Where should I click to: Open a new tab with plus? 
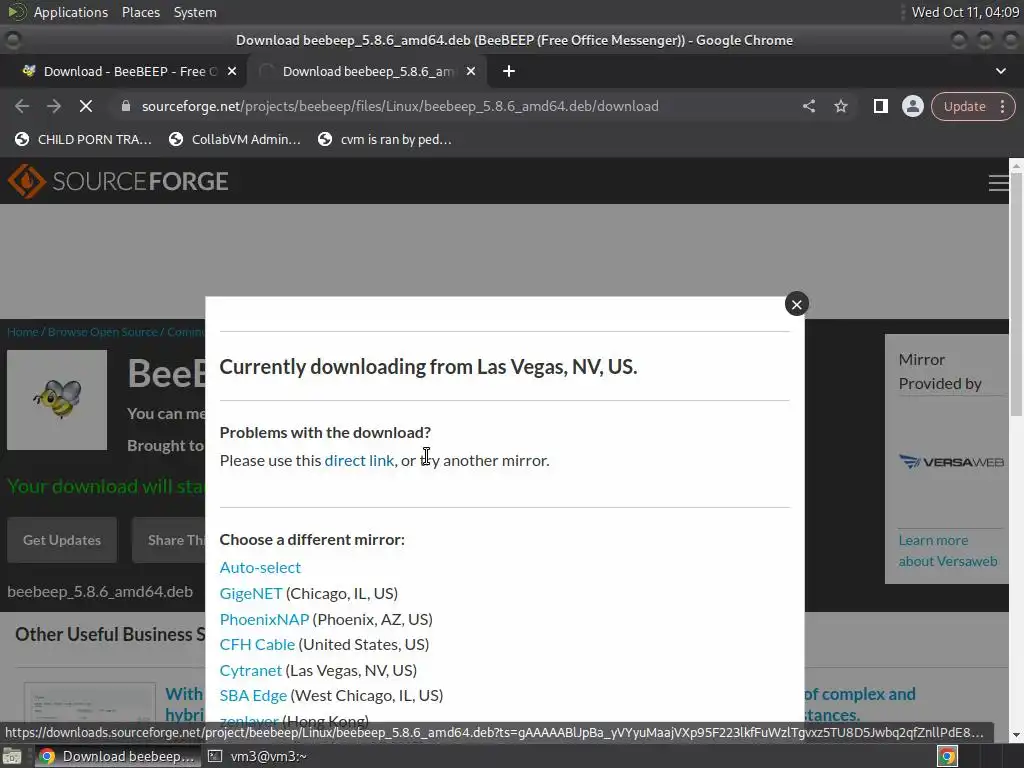coord(509,71)
